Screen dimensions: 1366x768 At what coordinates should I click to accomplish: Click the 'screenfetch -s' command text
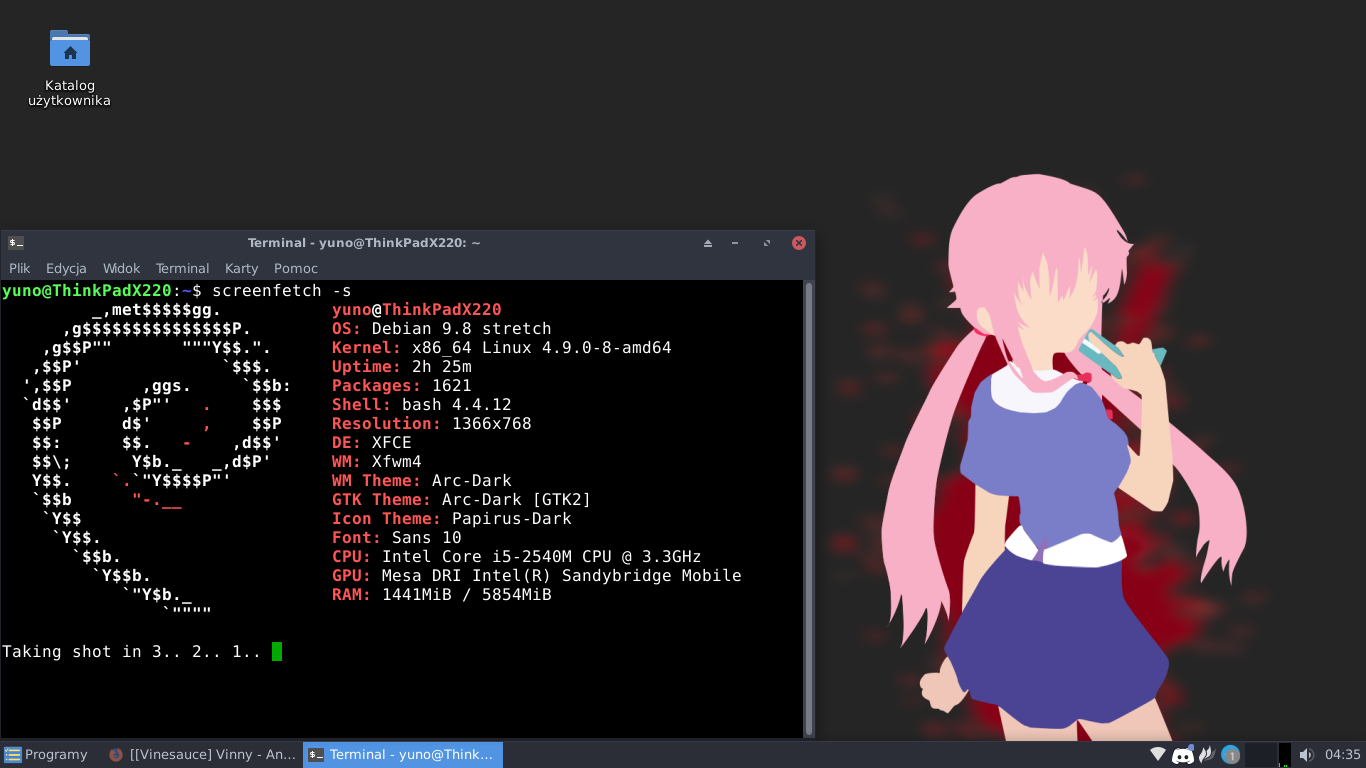tap(282, 291)
